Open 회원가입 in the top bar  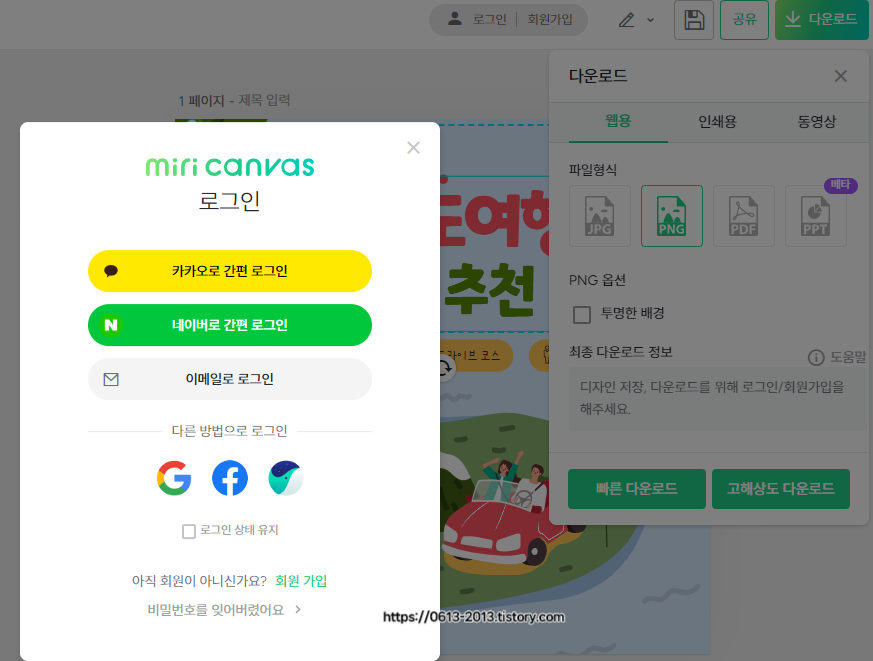(550, 20)
